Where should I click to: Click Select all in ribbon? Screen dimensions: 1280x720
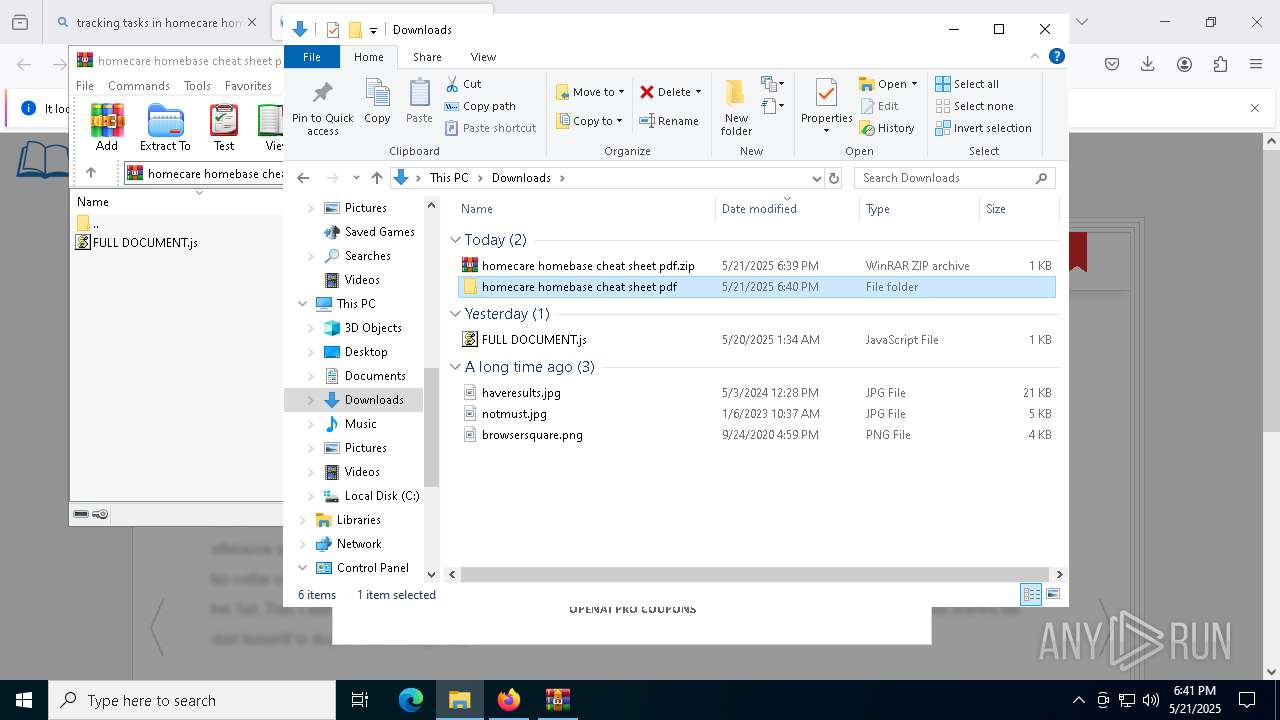coord(967,84)
